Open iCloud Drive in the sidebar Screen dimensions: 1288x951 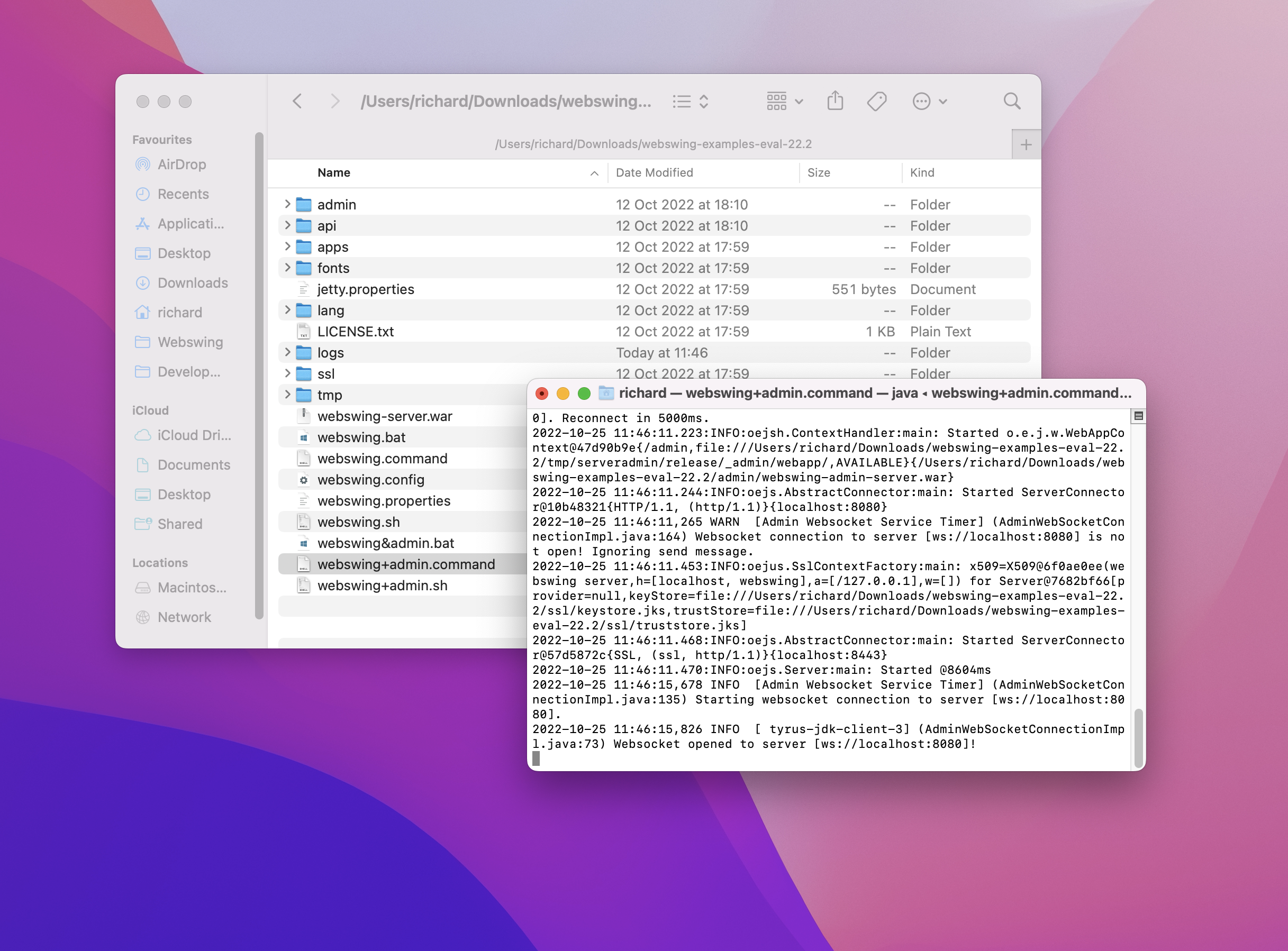tap(194, 435)
